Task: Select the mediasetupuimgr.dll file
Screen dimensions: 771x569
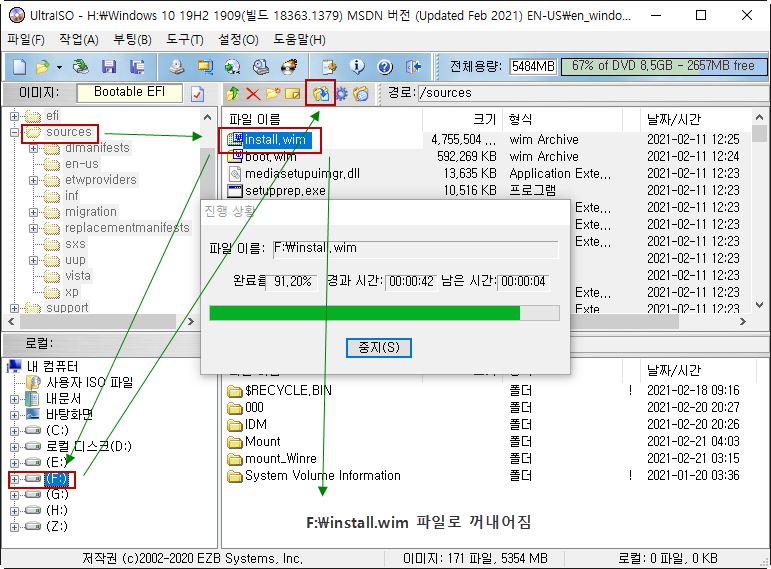Action: click(302, 174)
